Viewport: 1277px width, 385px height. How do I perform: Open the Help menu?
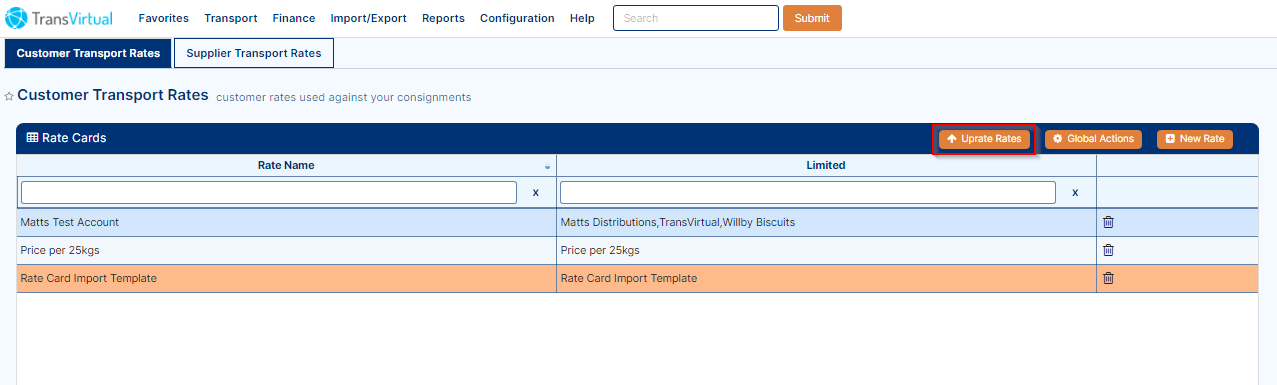tap(582, 18)
